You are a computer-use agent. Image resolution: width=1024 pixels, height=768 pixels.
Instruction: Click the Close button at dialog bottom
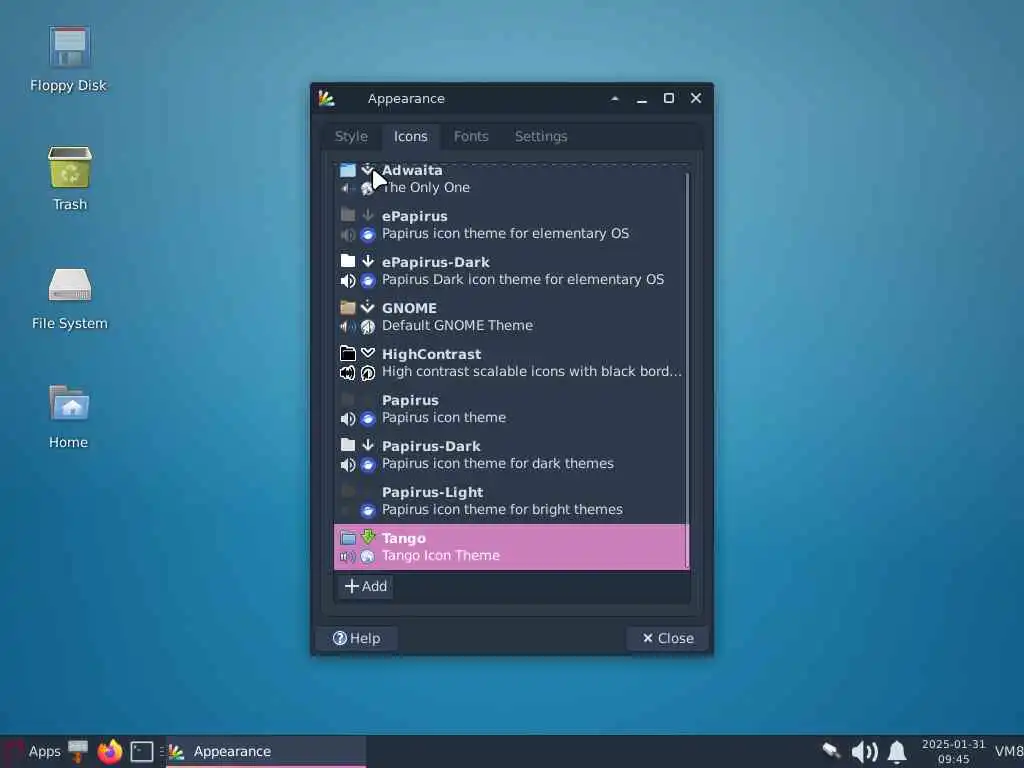pos(667,638)
